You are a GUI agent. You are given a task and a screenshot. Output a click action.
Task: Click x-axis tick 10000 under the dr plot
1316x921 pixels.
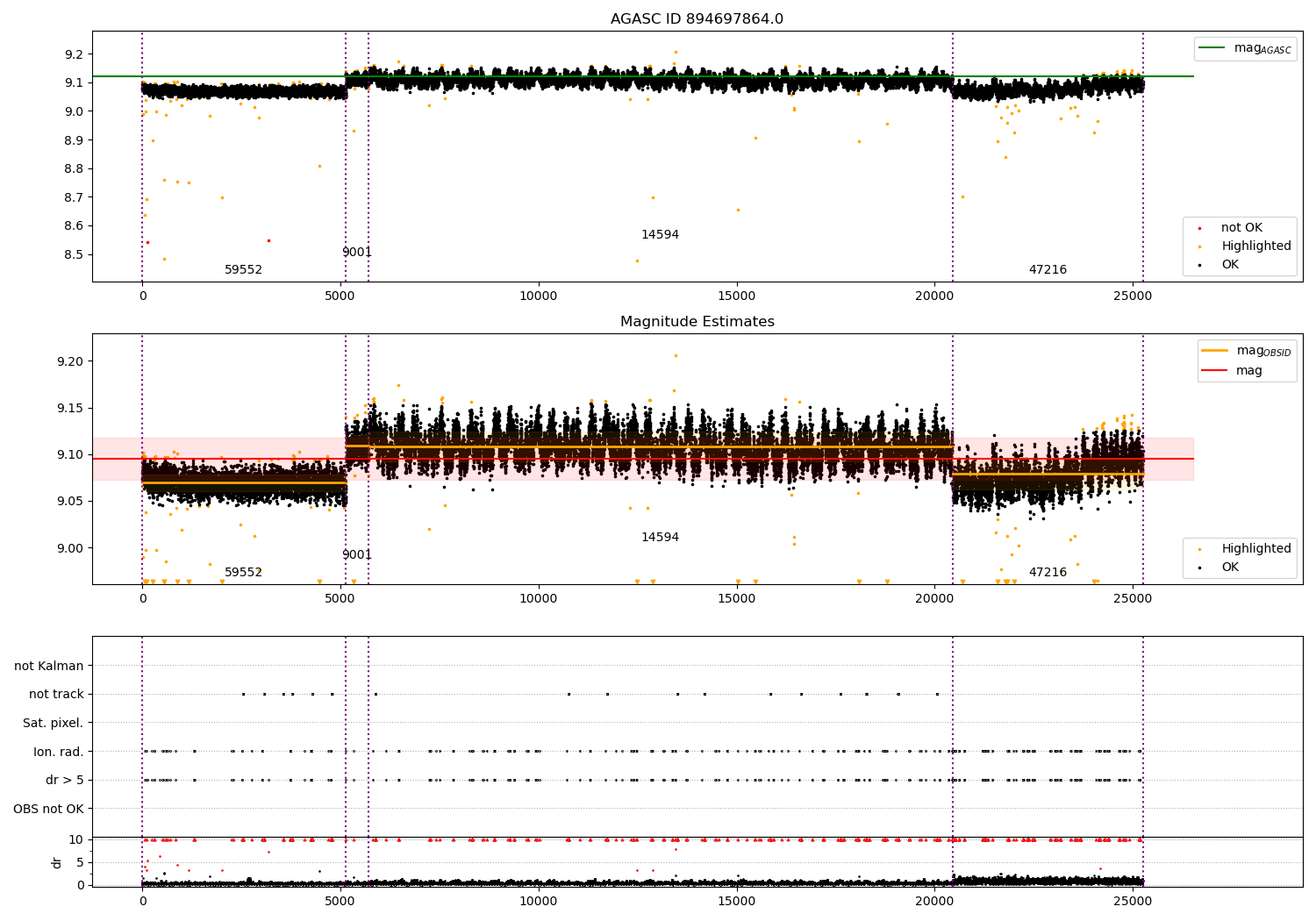pyautogui.click(x=538, y=902)
